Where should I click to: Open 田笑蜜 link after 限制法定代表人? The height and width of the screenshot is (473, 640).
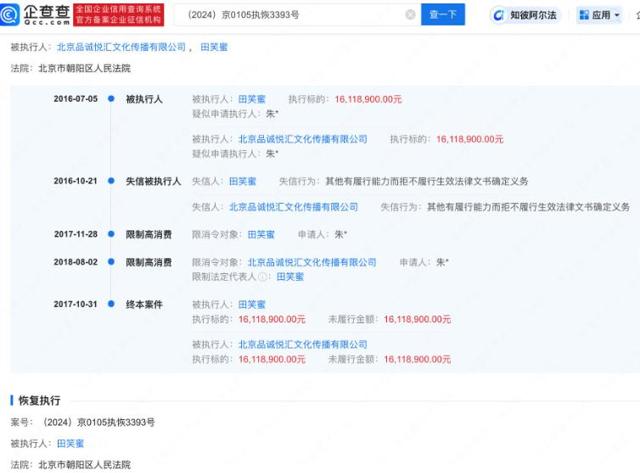[290, 277]
